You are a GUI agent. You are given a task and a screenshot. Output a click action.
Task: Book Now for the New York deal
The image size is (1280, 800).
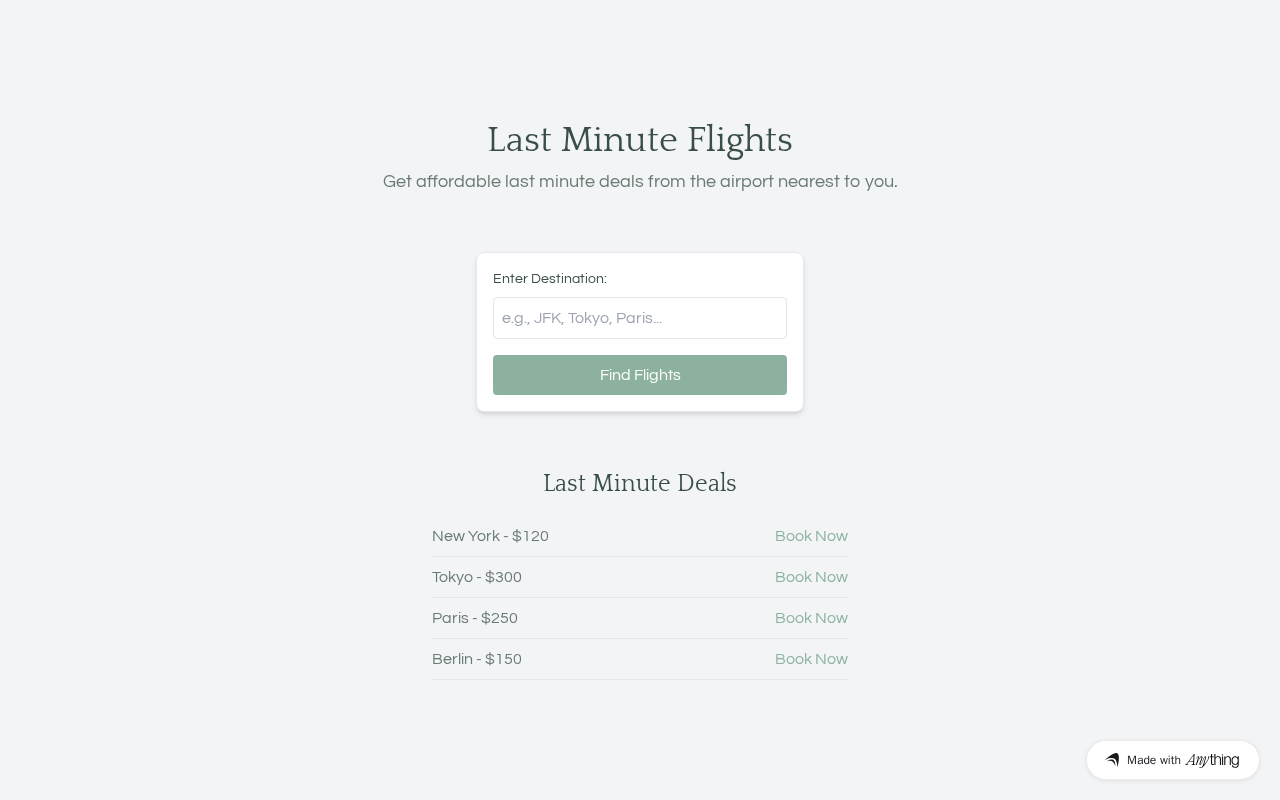[811, 536]
